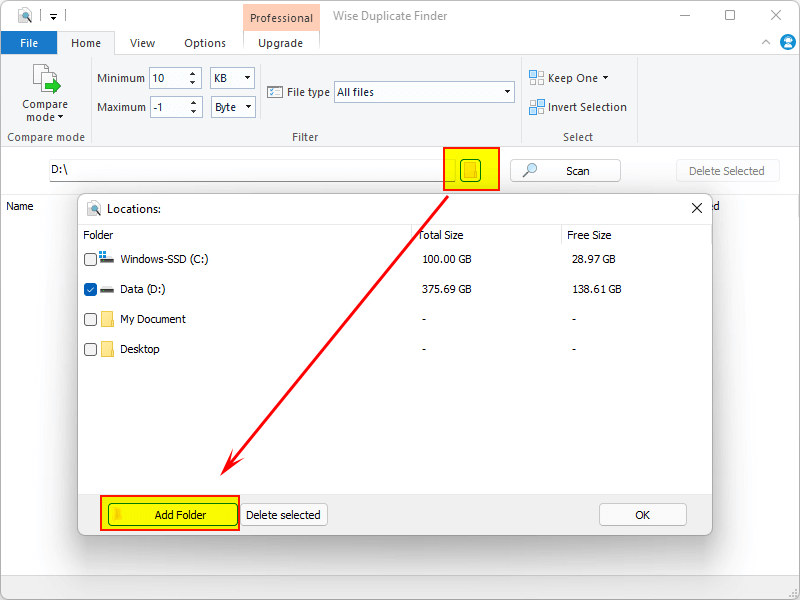This screenshot has height=600, width=800.
Task: Click the folder browse icon next to path
Action: 470,170
